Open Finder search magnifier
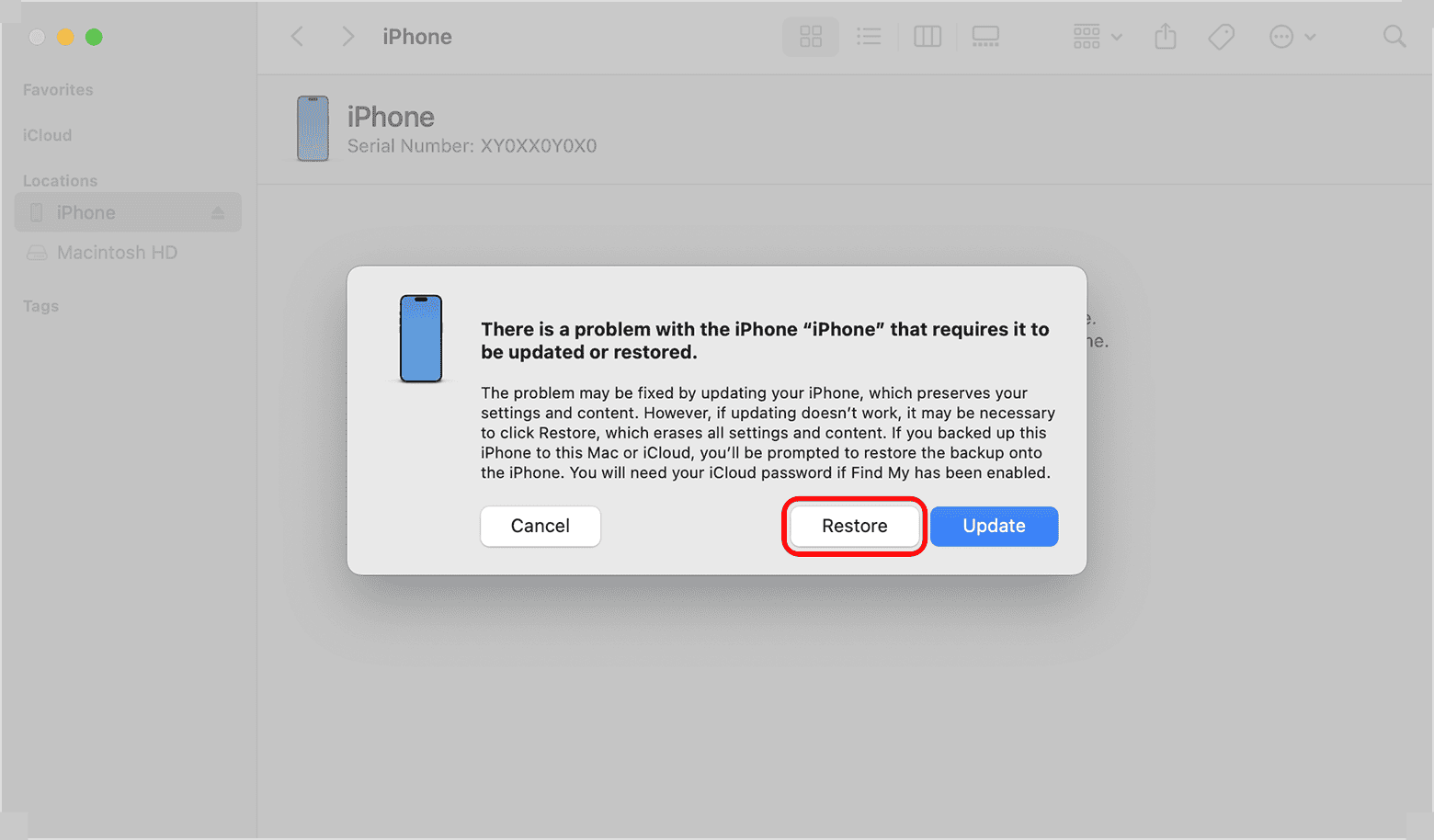The height and width of the screenshot is (840, 1434). 1394,37
